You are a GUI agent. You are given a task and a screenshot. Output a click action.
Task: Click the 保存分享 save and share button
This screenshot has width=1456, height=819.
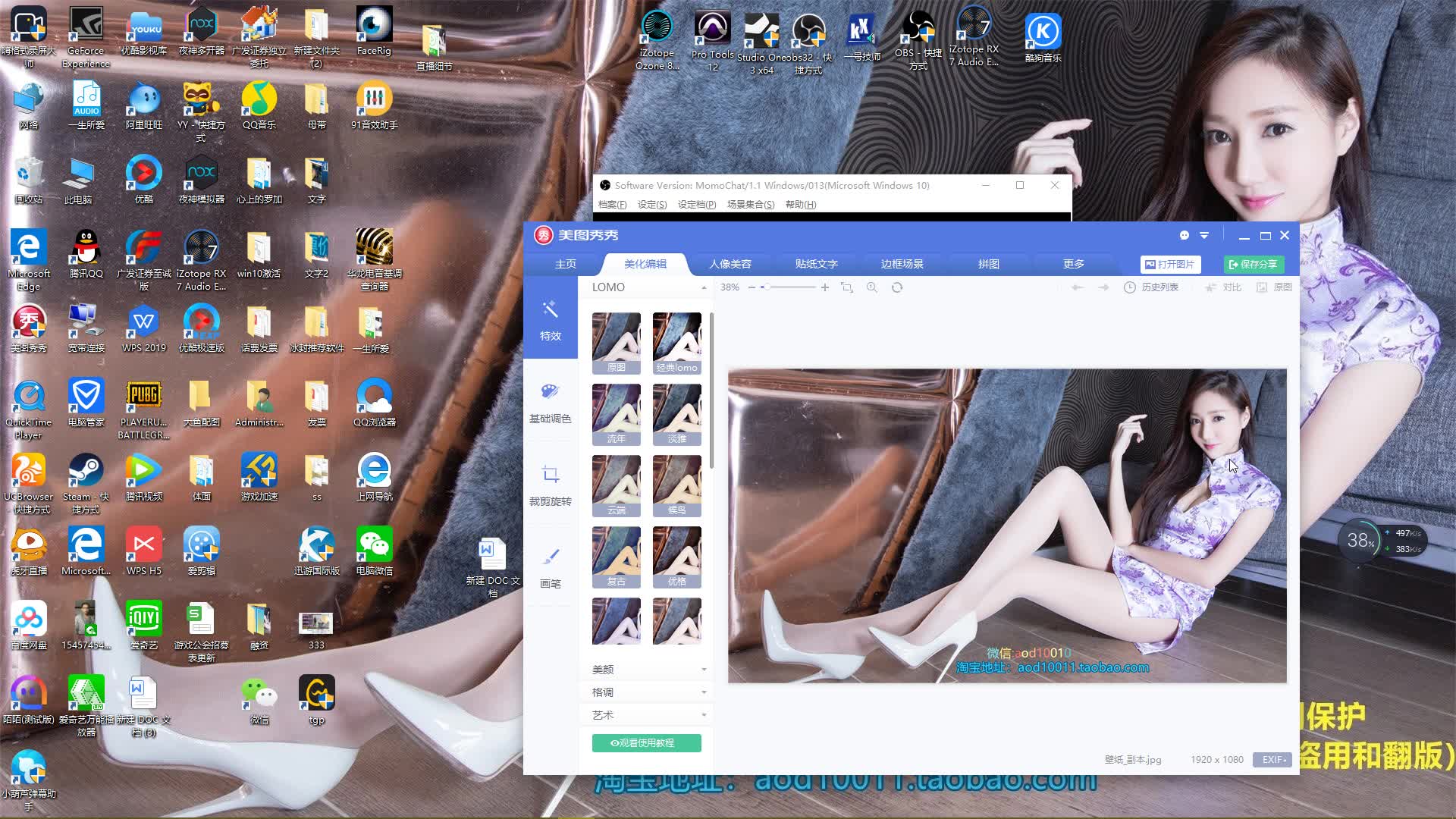[x=1253, y=264]
